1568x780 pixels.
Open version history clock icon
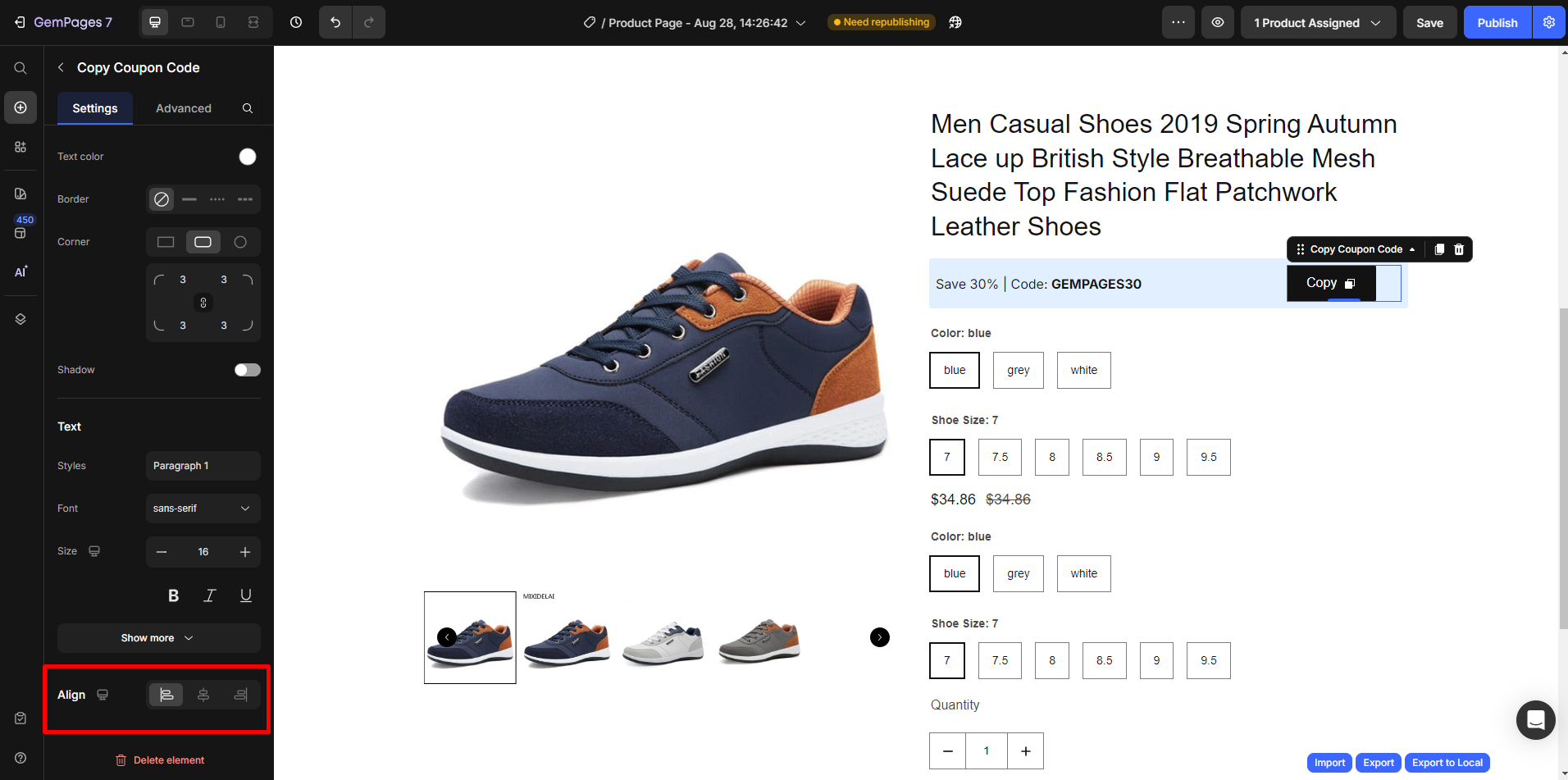click(x=296, y=22)
